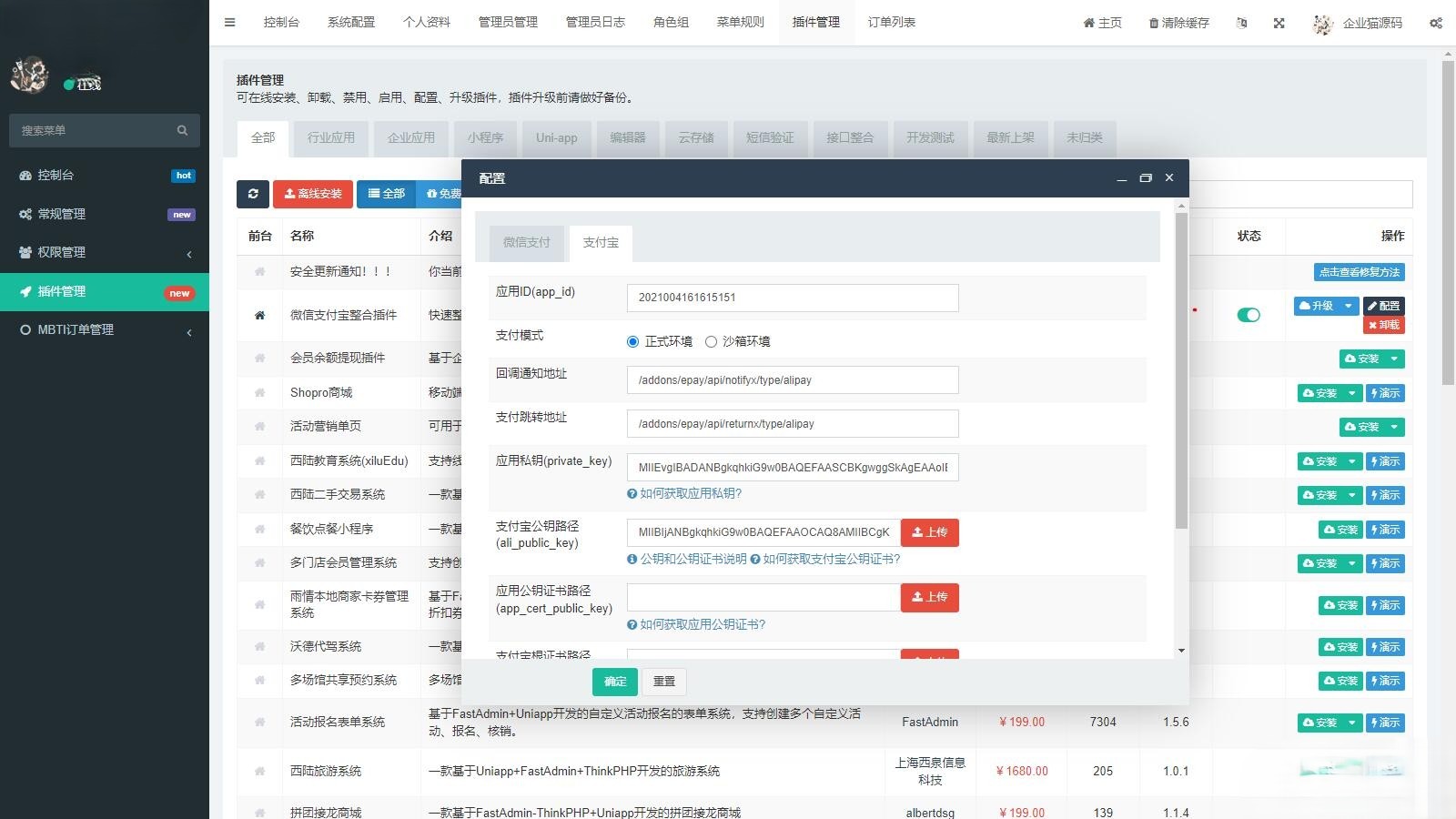The image size is (1456, 819).
Task: Open 安装 dropdown arrow for 西陆教育系统
Action: [1352, 461]
